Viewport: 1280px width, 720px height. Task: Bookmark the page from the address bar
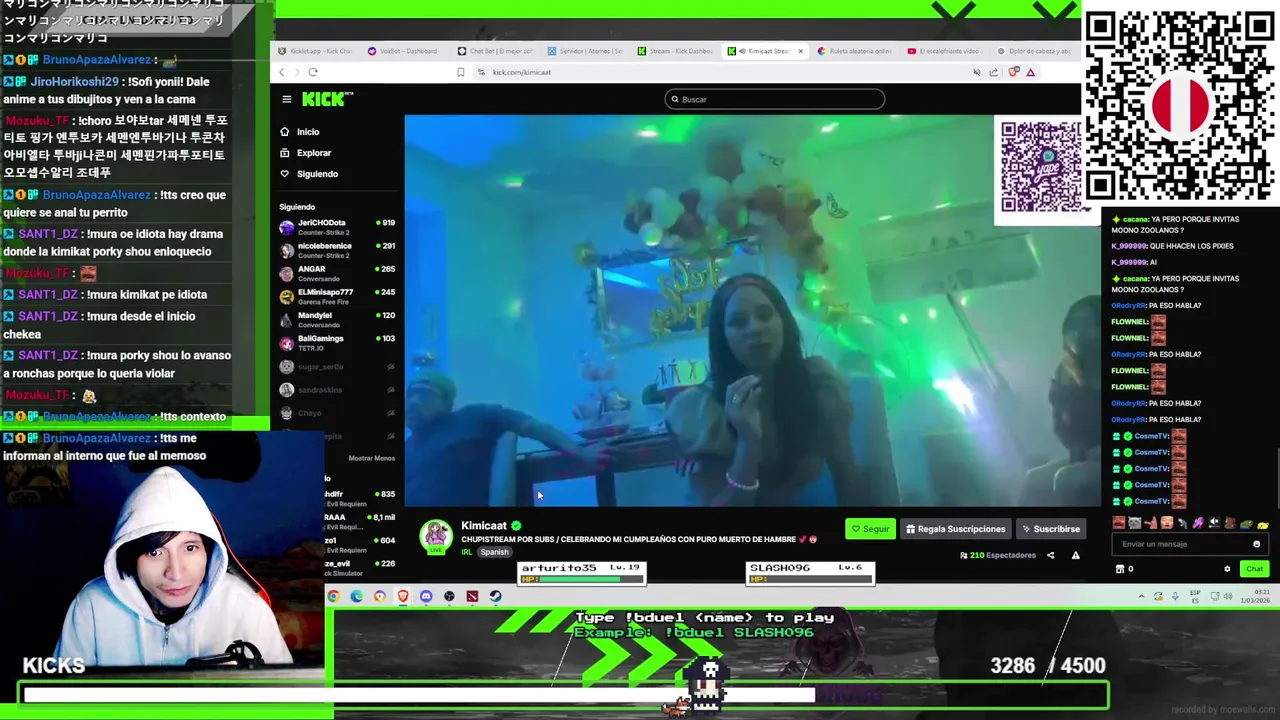(460, 72)
